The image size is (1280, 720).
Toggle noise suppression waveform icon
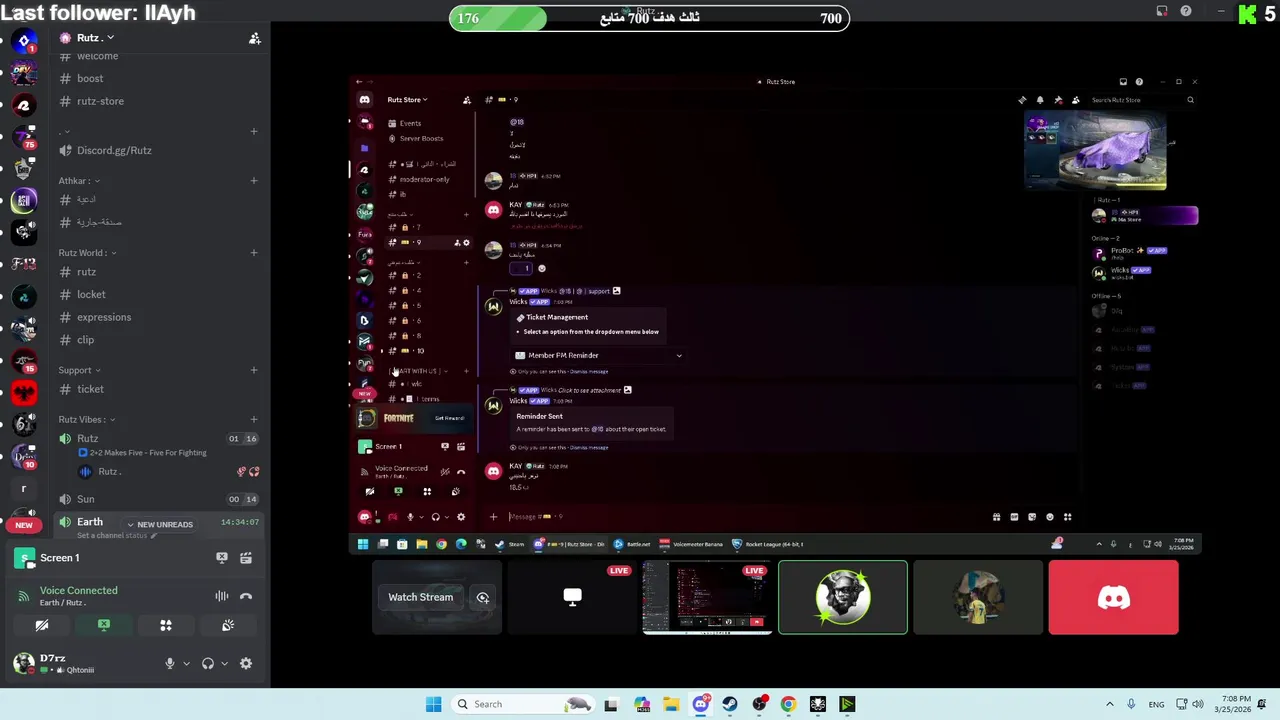[222, 596]
